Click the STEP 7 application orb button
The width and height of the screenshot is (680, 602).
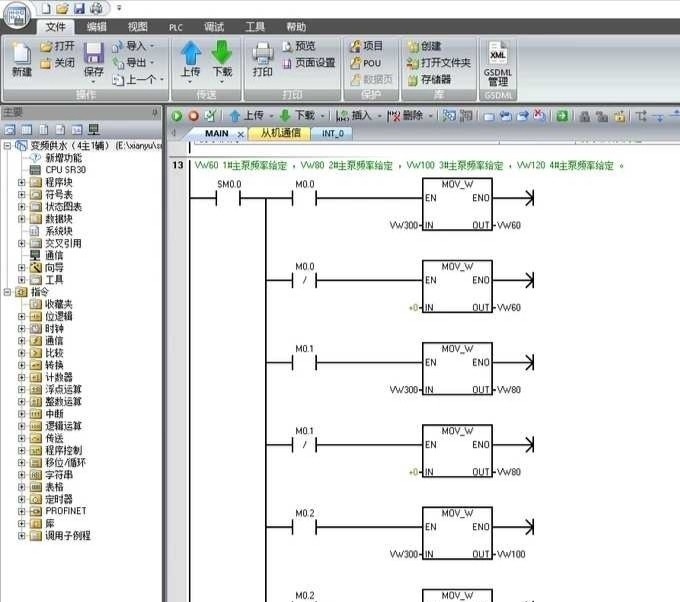coord(17,16)
